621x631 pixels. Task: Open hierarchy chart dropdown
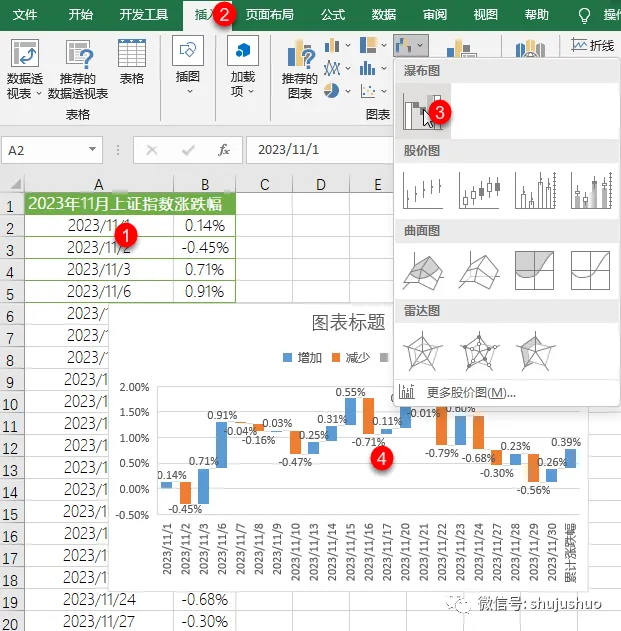point(373,45)
